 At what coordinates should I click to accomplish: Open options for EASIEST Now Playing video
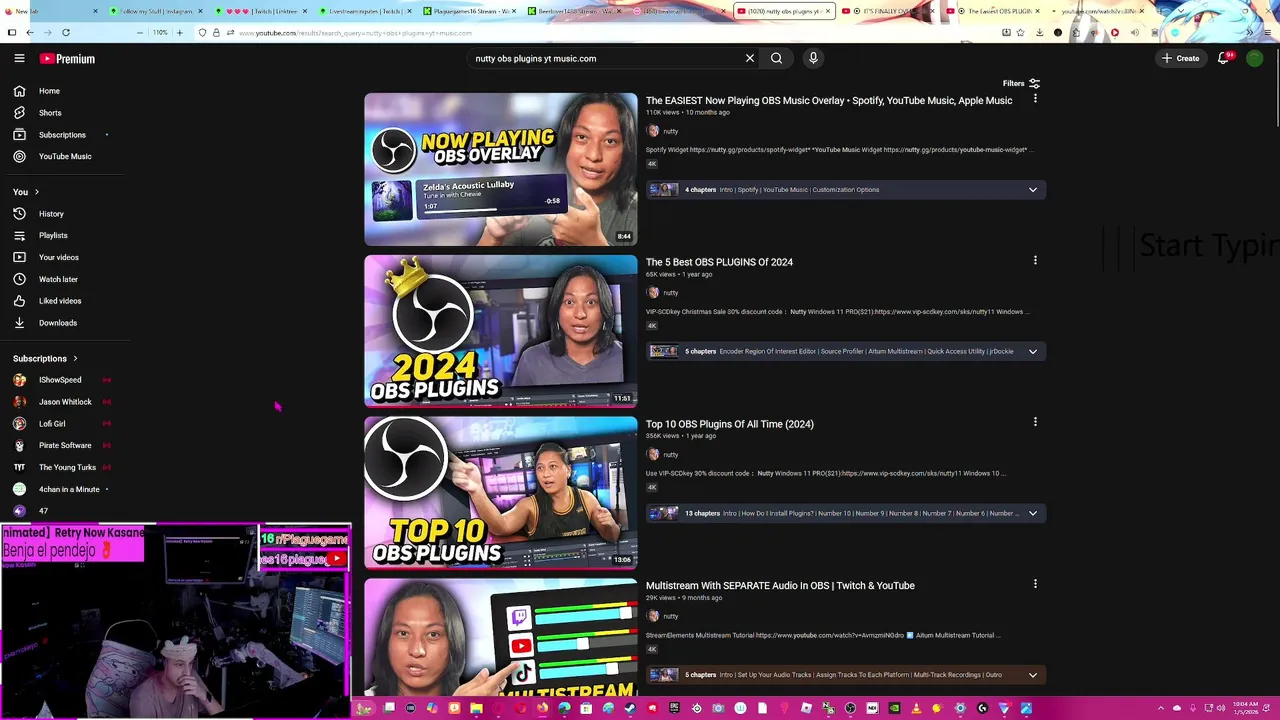[1035, 99]
